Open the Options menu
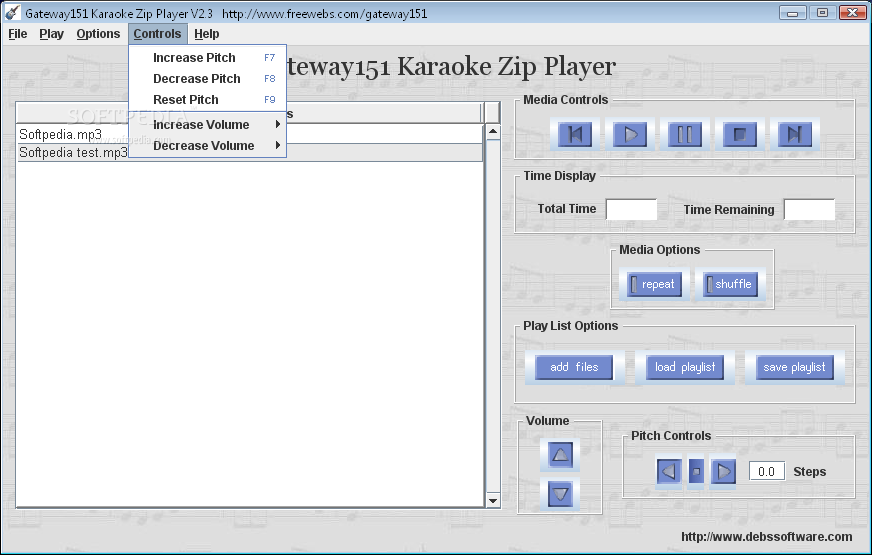Viewport: 872px width, 555px height. tap(98, 34)
